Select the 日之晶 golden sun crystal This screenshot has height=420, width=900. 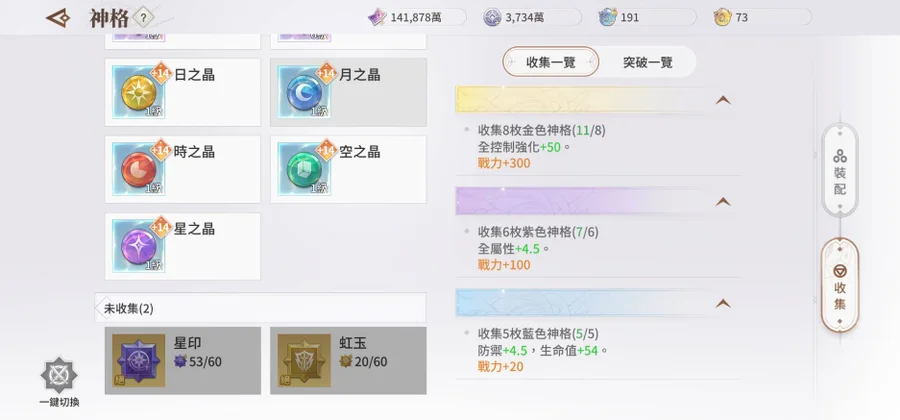point(139,92)
